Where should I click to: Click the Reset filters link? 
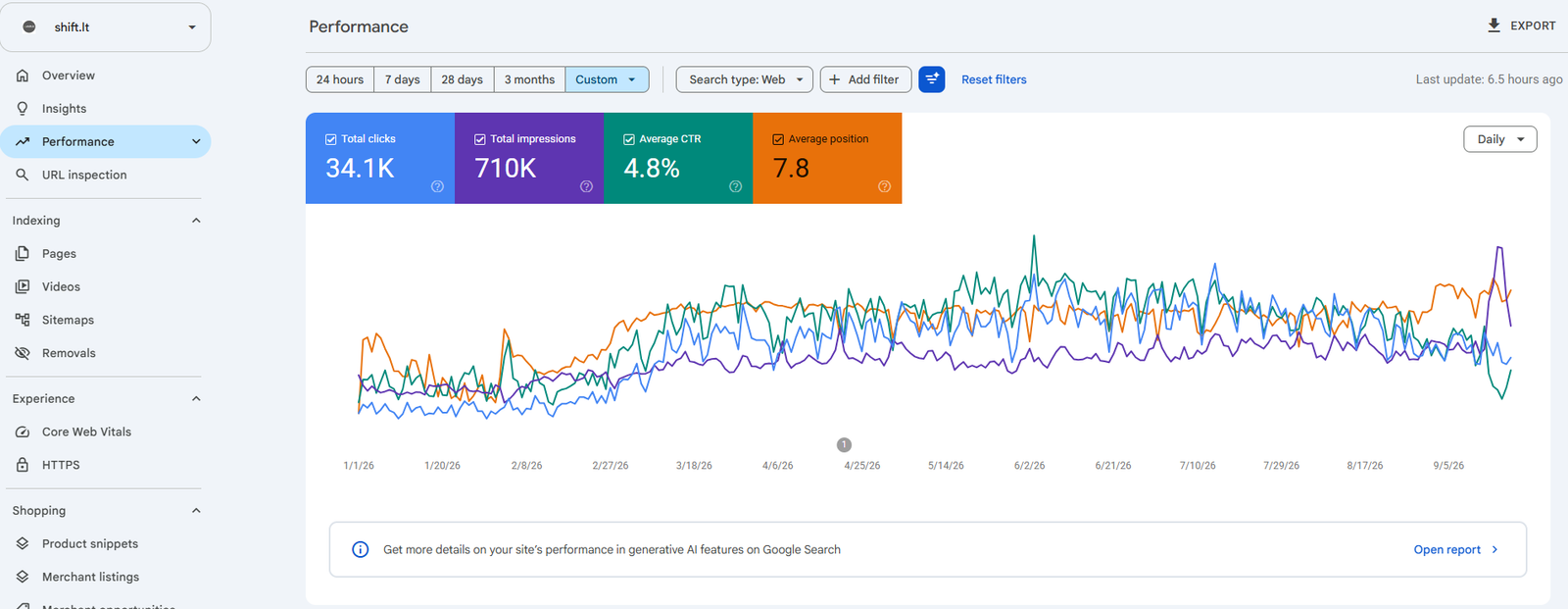994,79
